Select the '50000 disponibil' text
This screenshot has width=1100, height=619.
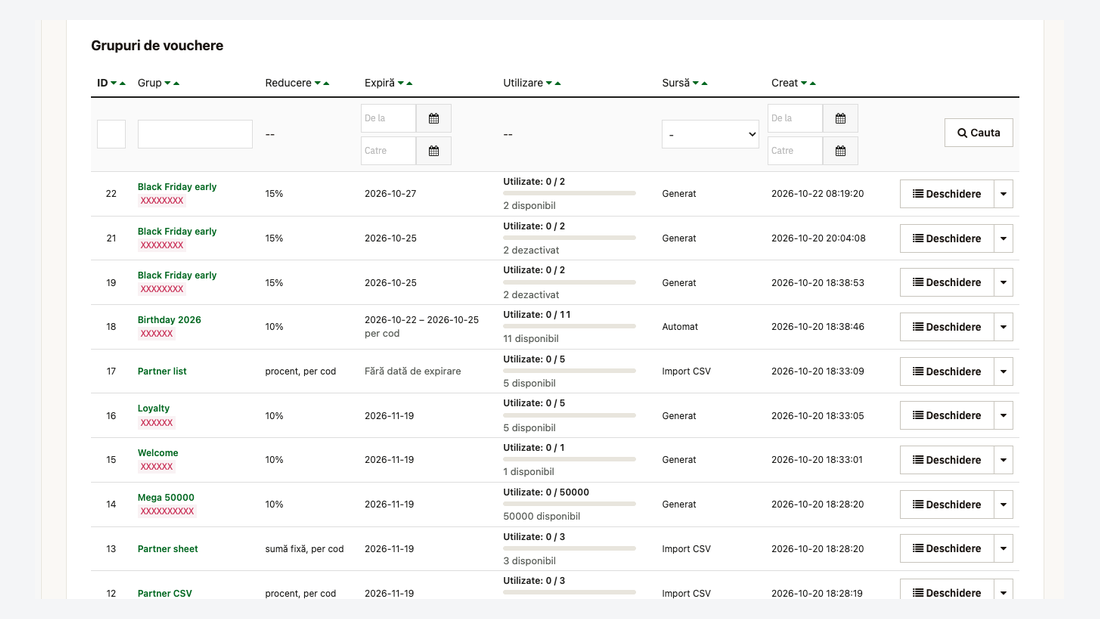click(542, 517)
